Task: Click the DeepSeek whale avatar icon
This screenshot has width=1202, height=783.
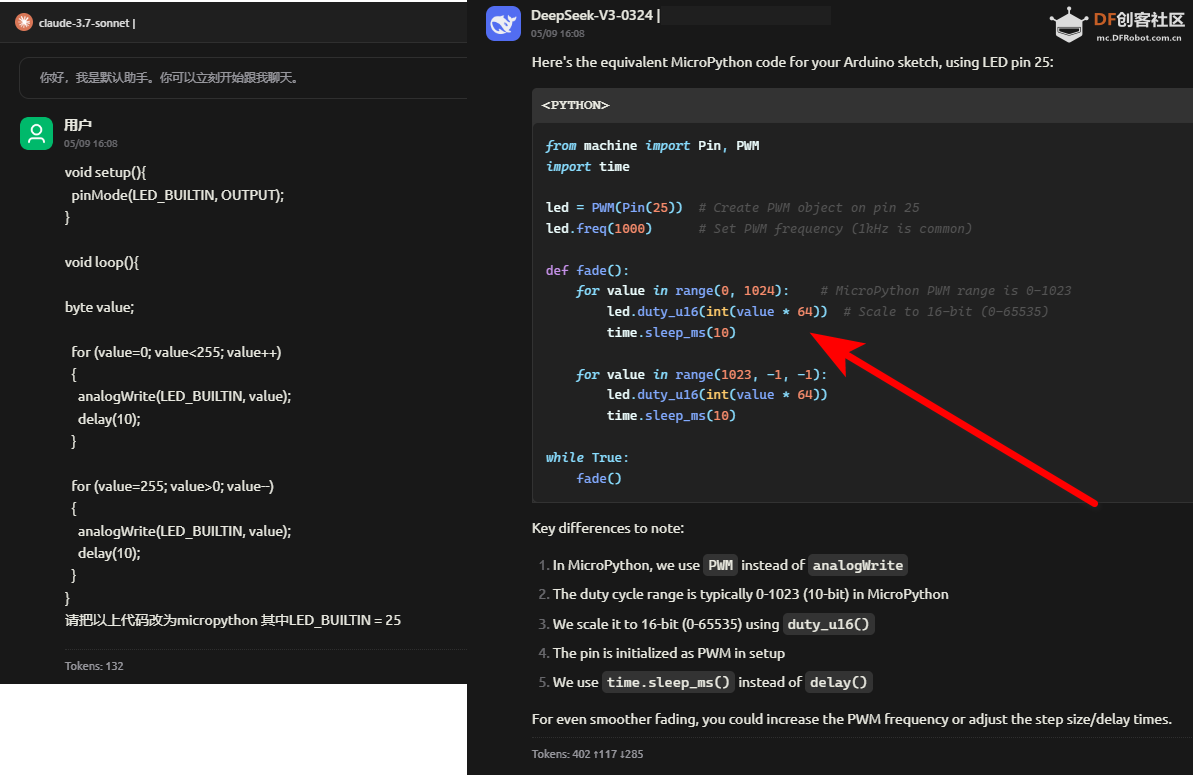Action: [x=503, y=23]
